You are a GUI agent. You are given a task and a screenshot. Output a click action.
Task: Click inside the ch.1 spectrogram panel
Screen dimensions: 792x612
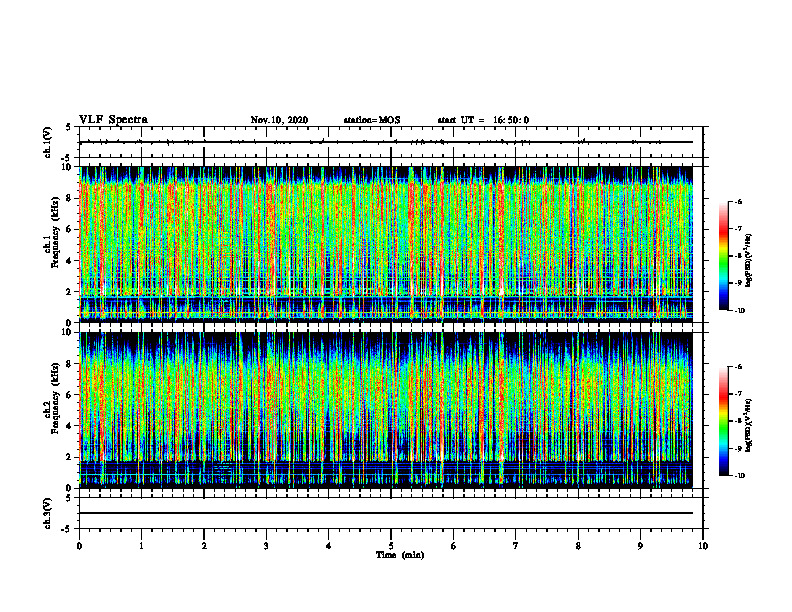(386, 244)
